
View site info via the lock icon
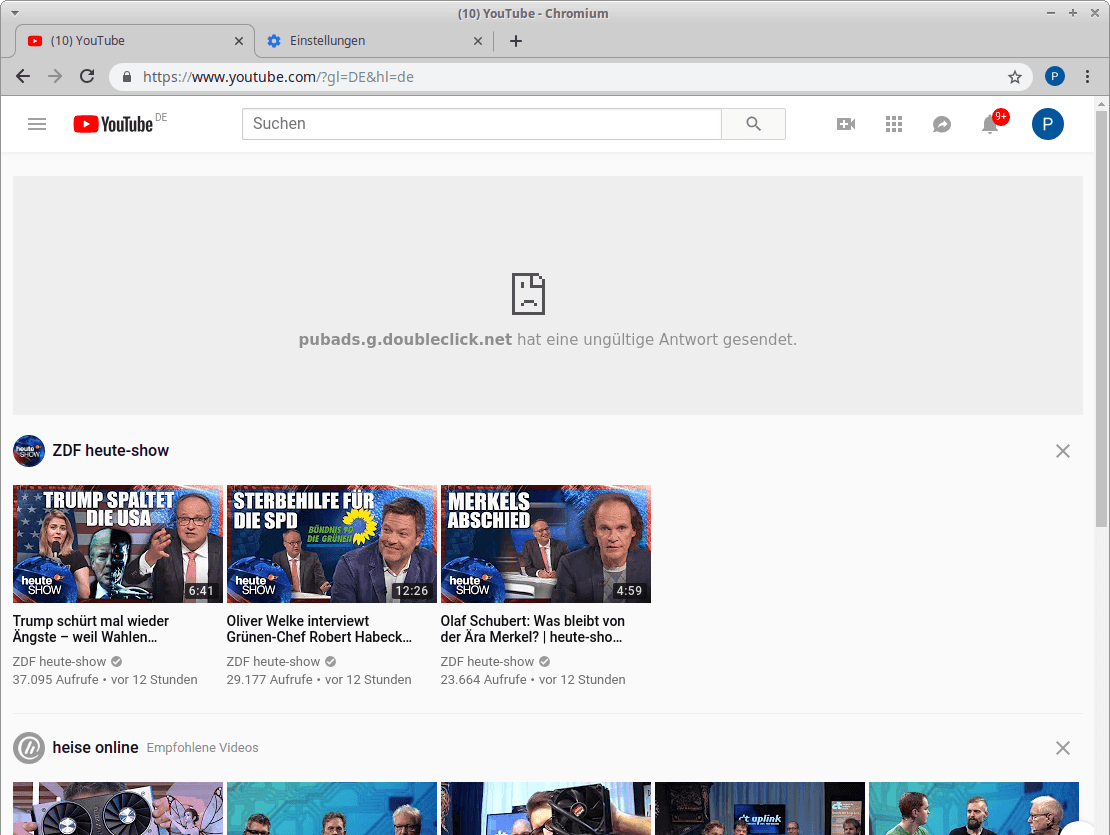pos(127,77)
